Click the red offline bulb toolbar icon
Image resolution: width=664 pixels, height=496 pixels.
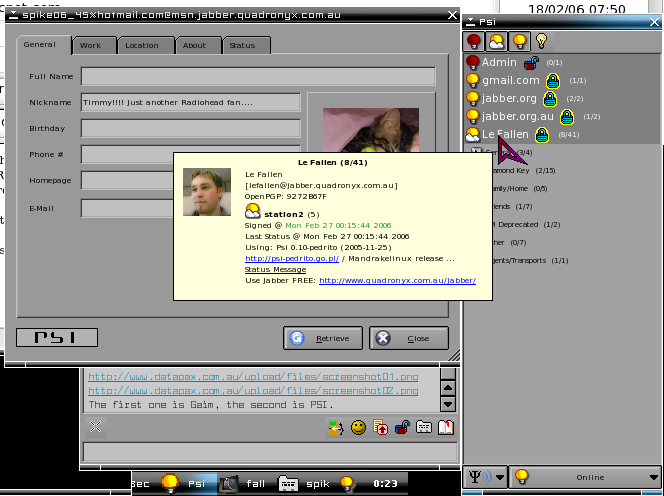click(x=474, y=42)
